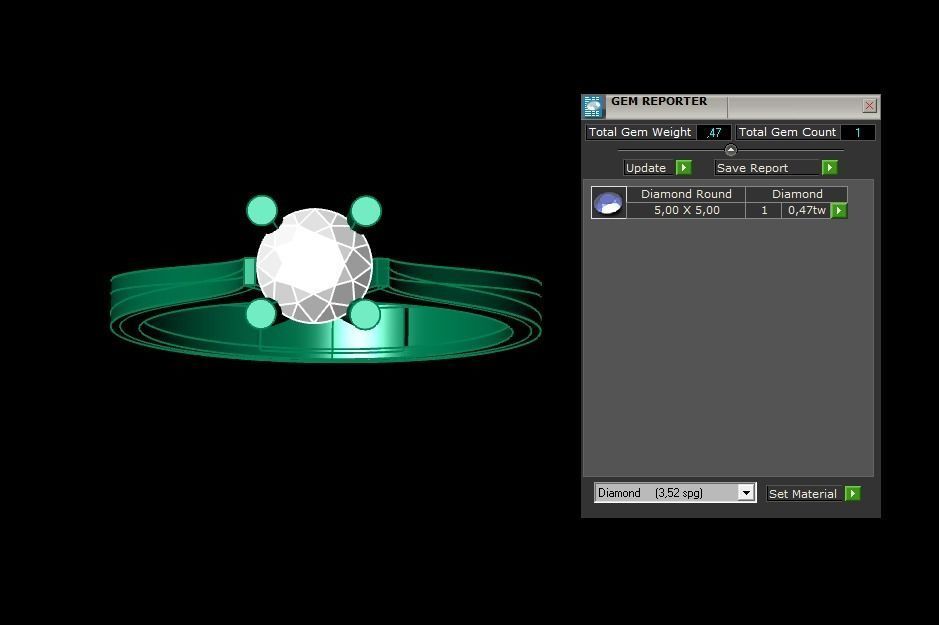The image size is (939, 625).
Task: Click the Update green arrow button
Action: click(x=683, y=168)
